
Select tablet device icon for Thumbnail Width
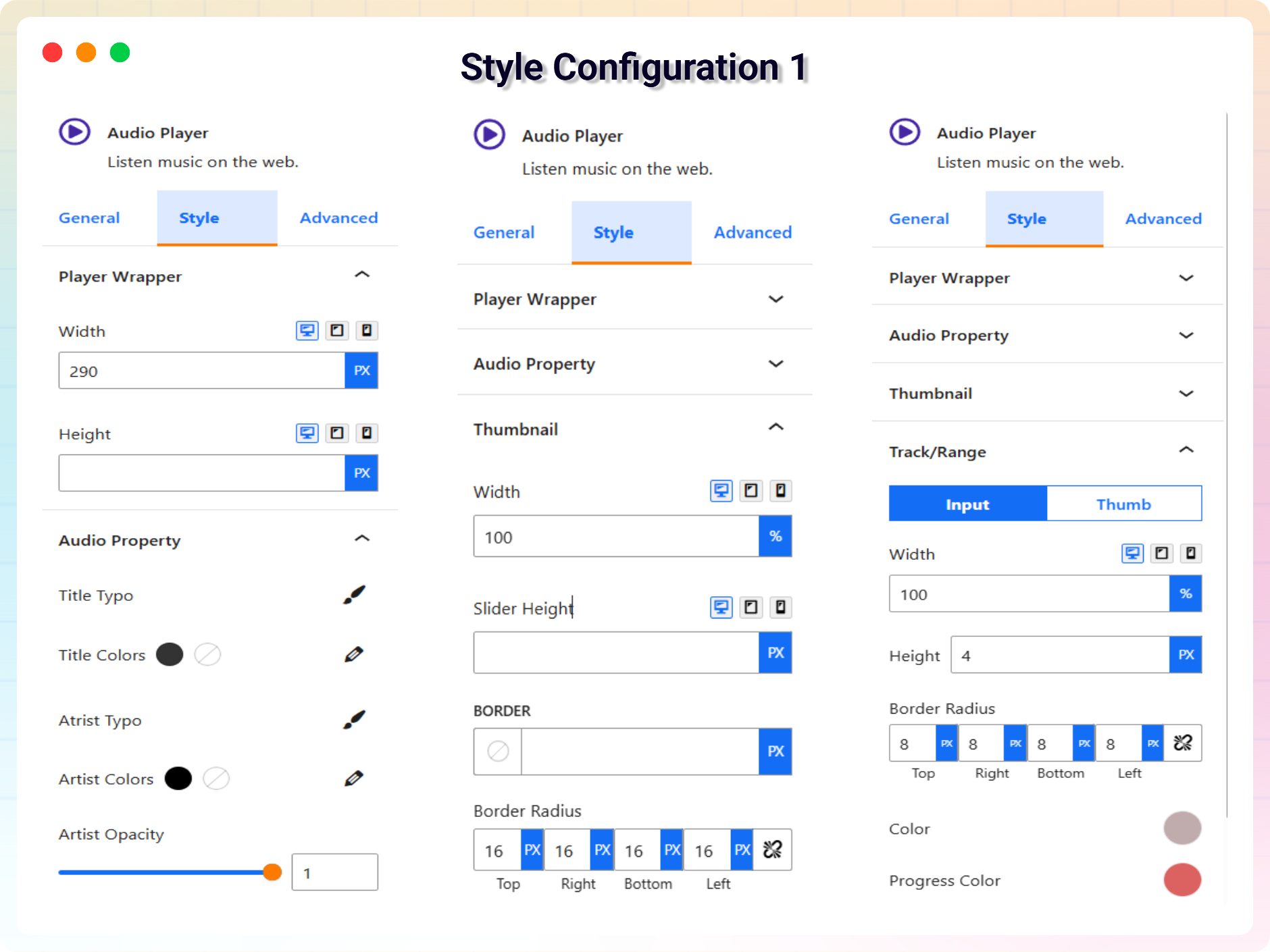click(751, 491)
